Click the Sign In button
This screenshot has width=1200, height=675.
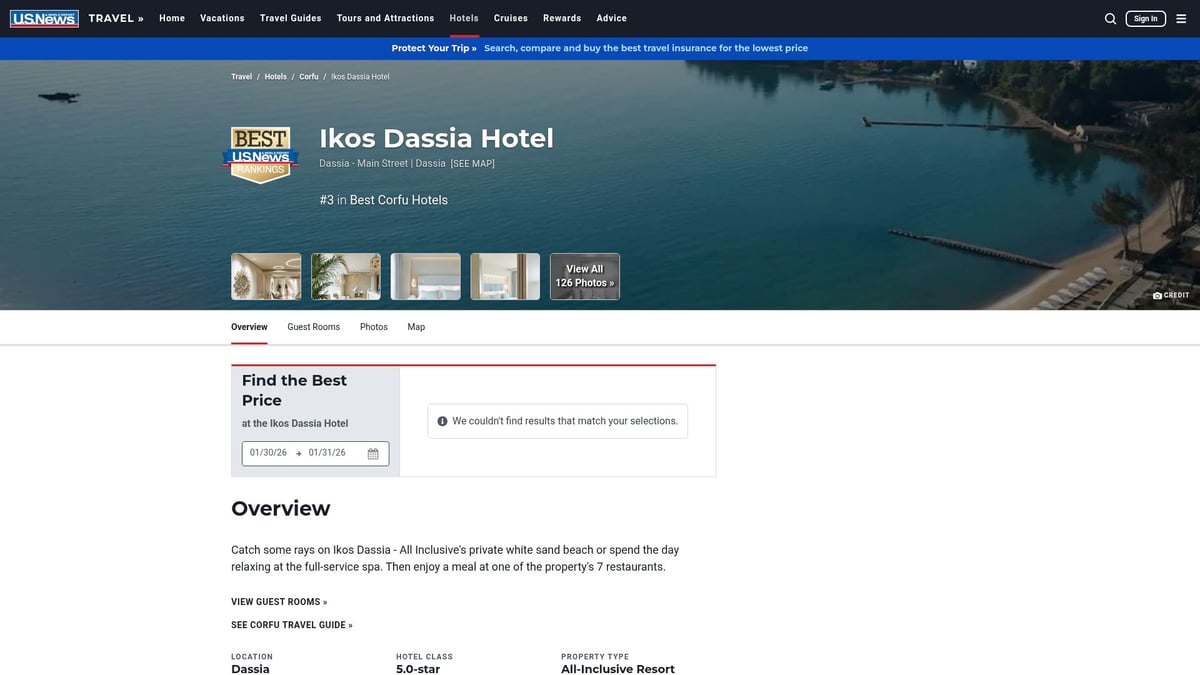pos(1145,17)
